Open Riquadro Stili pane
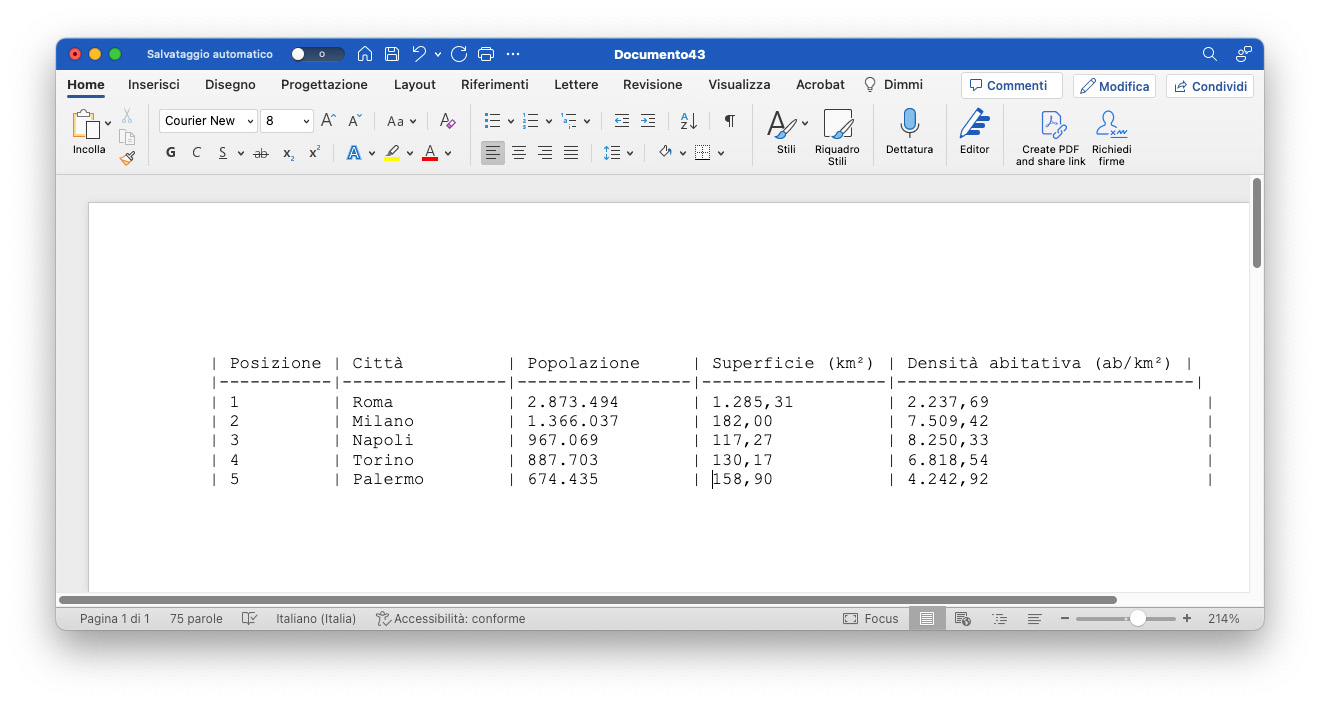Screen dimensions: 1320x704 tap(837, 137)
